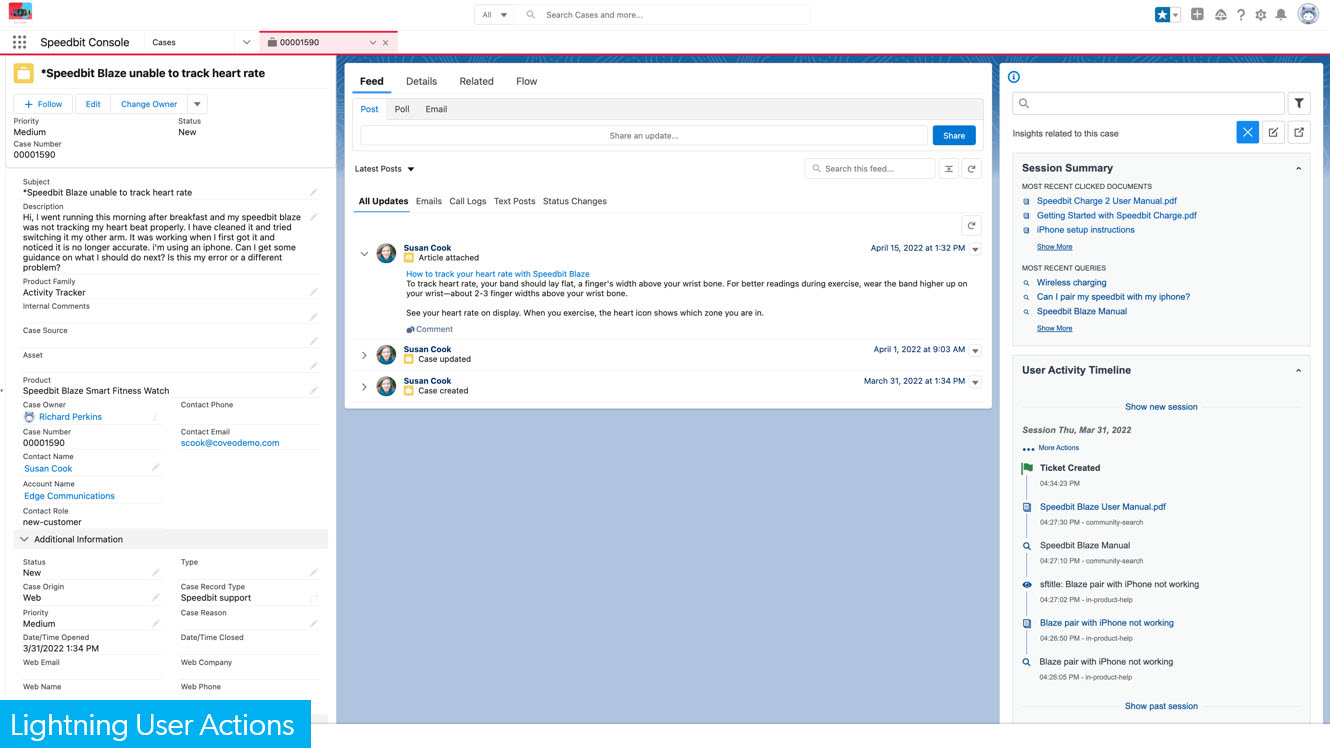Open the Susan Cook contact link
1330x748 pixels.
pos(47,468)
